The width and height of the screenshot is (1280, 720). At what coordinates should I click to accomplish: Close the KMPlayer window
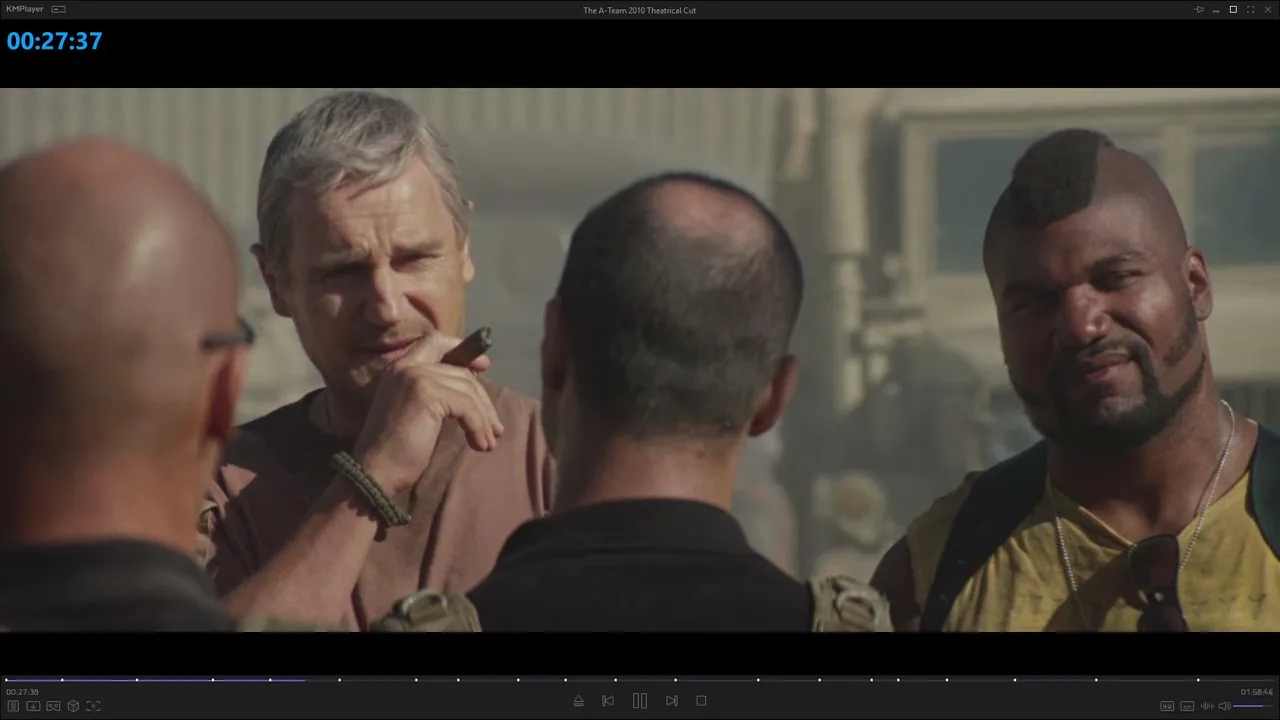pos(1267,10)
